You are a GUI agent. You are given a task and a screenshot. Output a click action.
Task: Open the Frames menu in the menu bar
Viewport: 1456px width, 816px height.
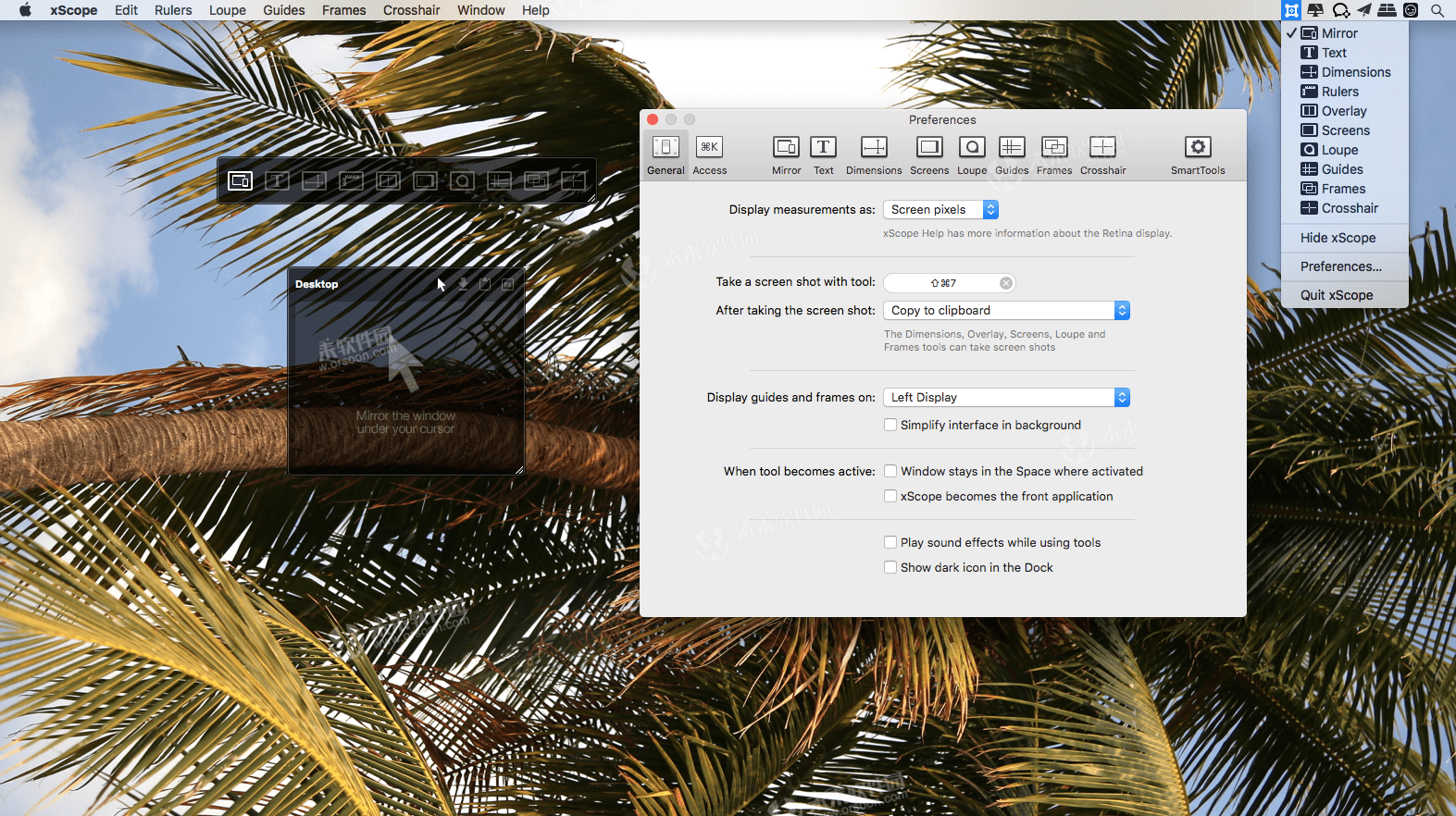[344, 10]
